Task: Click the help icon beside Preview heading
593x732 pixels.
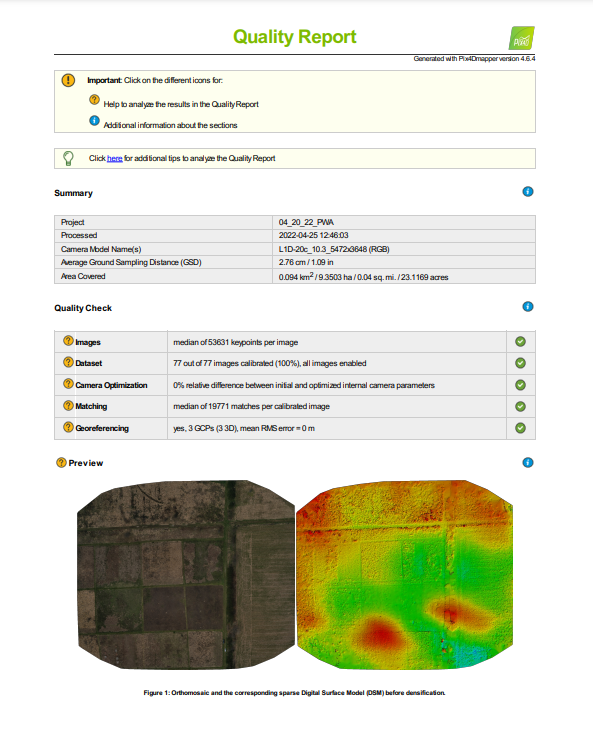Action: pyautogui.click(x=61, y=463)
